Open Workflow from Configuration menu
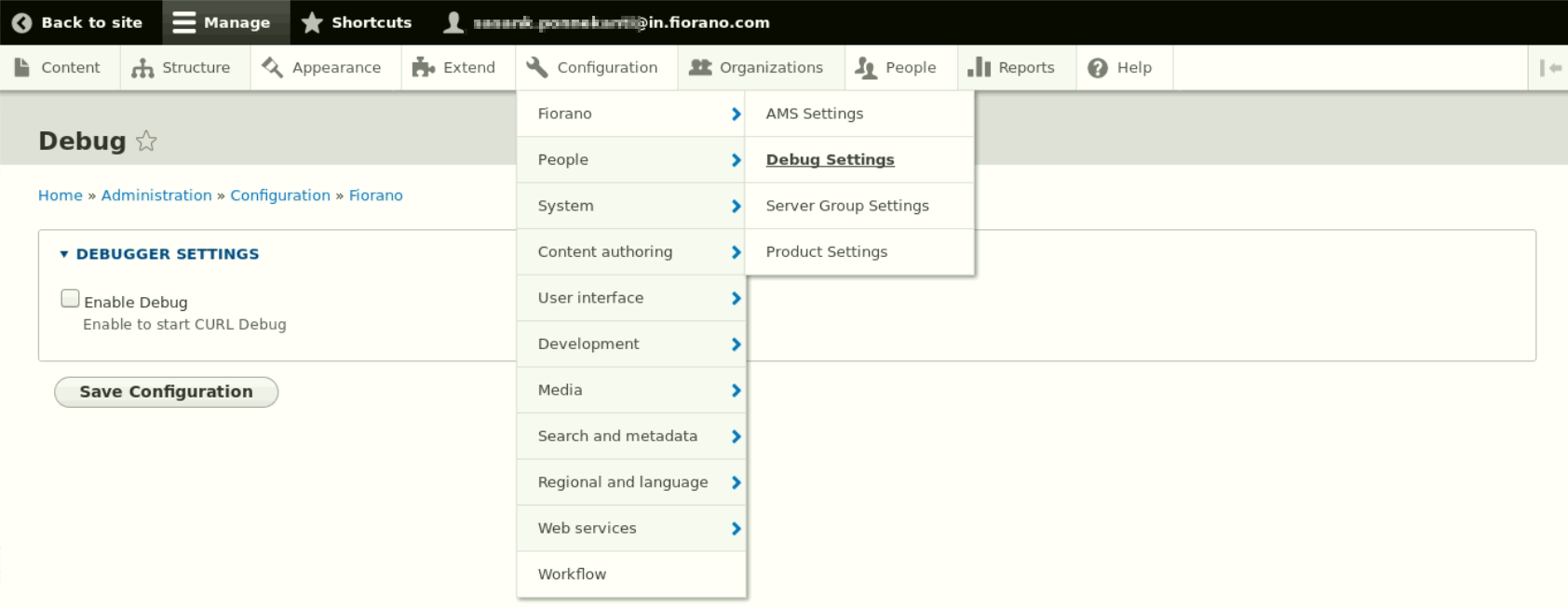The image size is (1568, 607). click(572, 574)
